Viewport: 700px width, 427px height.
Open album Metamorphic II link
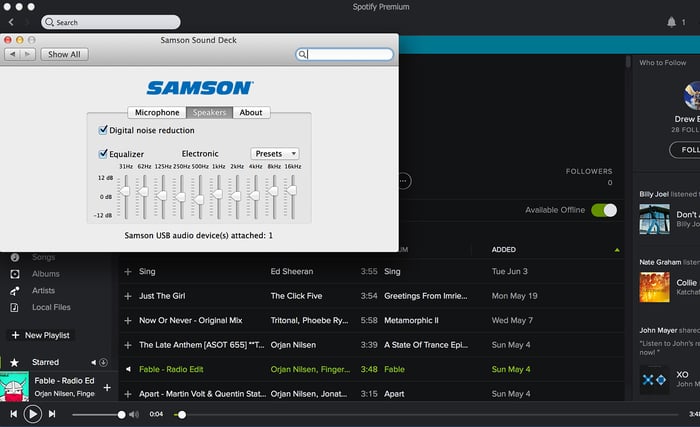pos(411,321)
